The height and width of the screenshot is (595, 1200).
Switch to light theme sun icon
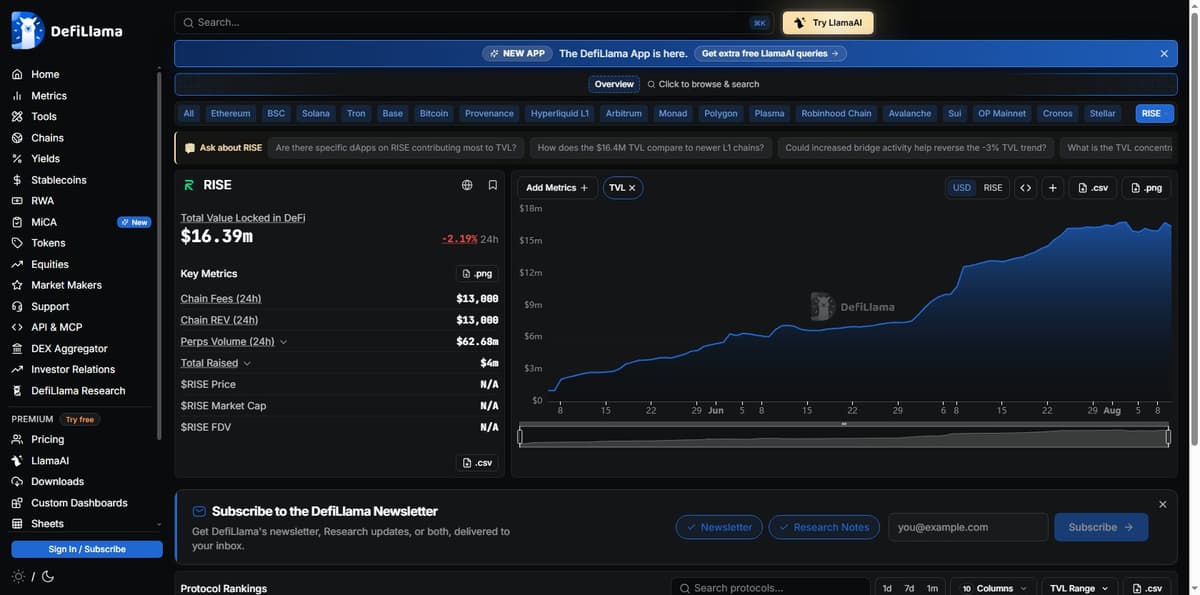pos(18,577)
